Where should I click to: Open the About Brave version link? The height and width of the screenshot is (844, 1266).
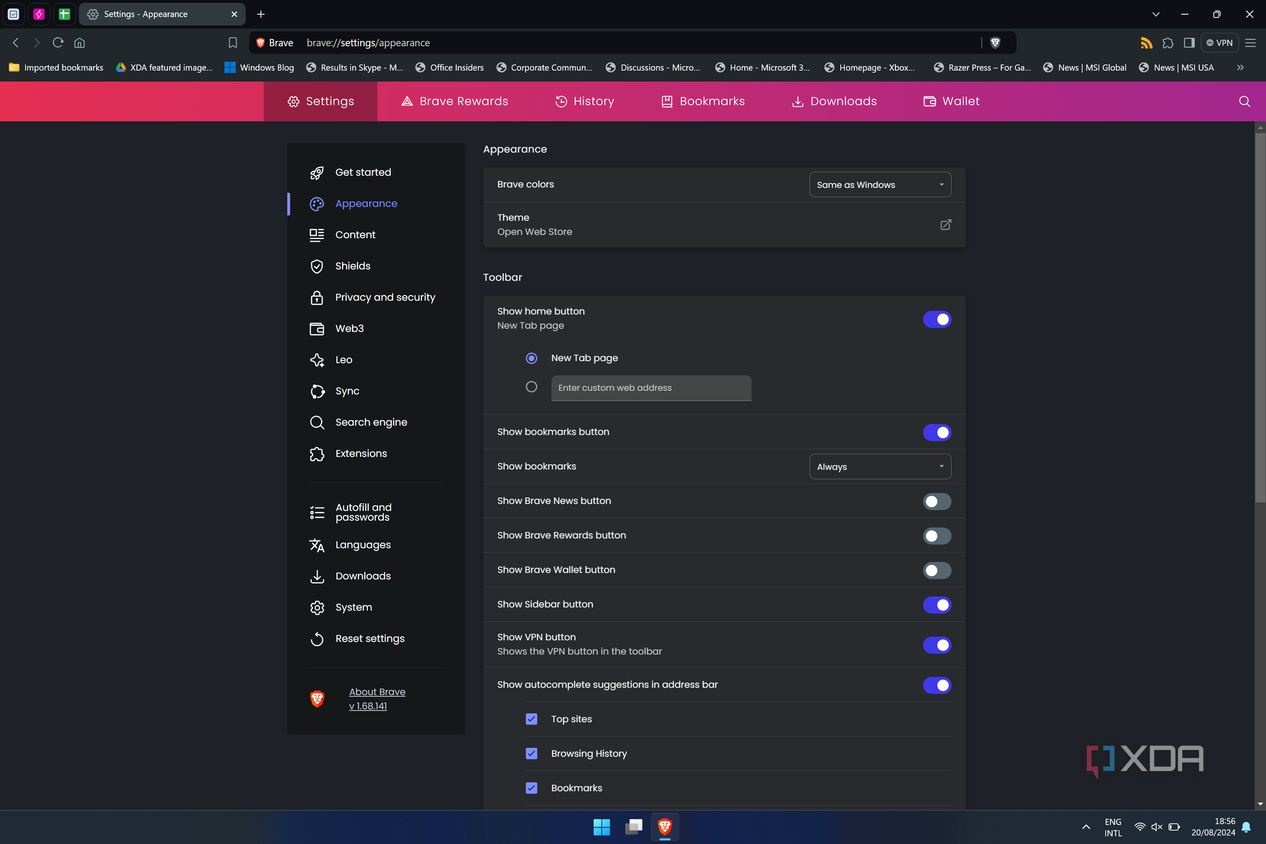tap(377, 699)
